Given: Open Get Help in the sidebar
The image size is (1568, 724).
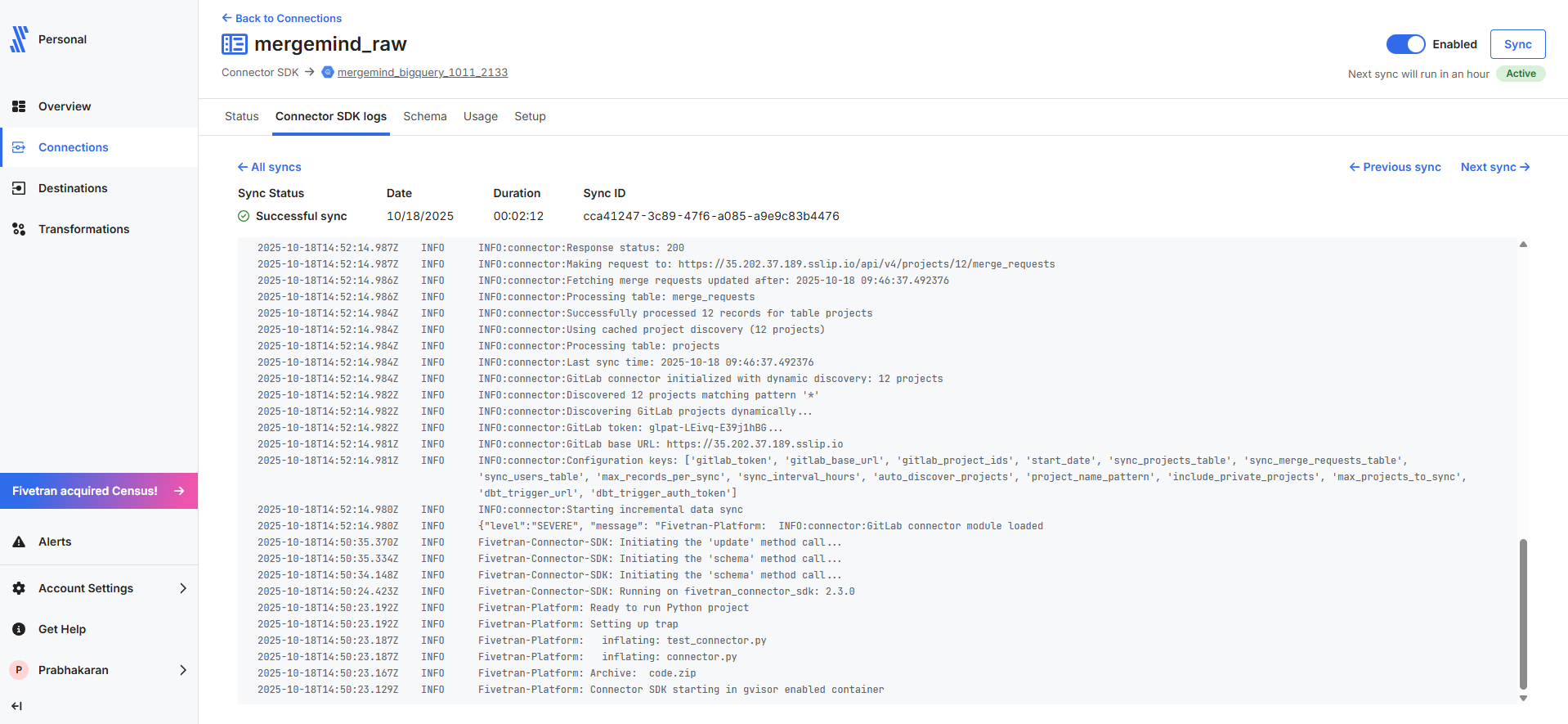Looking at the screenshot, I should click(x=99, y=629).
